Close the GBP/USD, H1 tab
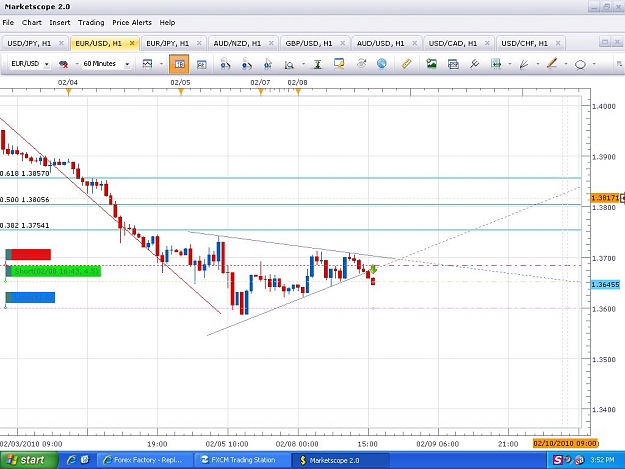Image resolution: width=625 pixels, height=469 pixels. tap(342, 43)
